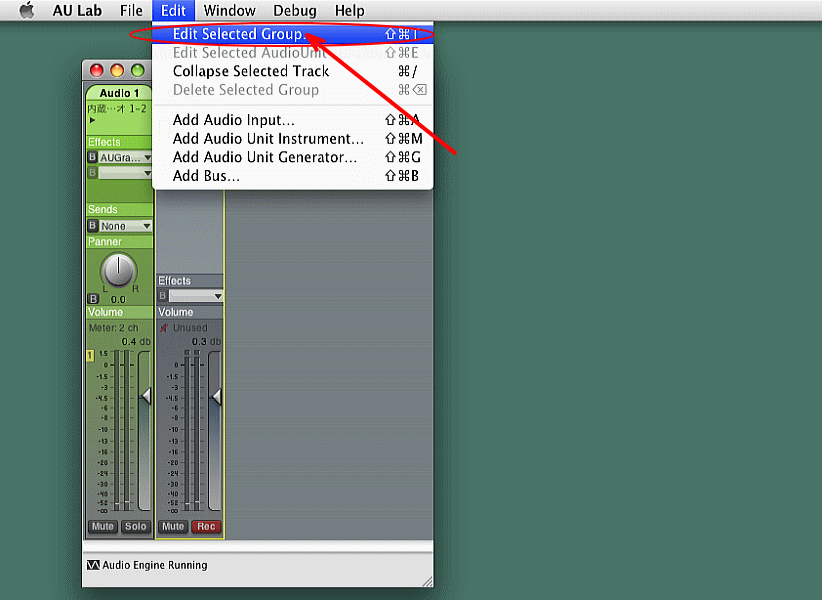
Task: Select Add Bus from Edit menu
Action: [206, 176]
